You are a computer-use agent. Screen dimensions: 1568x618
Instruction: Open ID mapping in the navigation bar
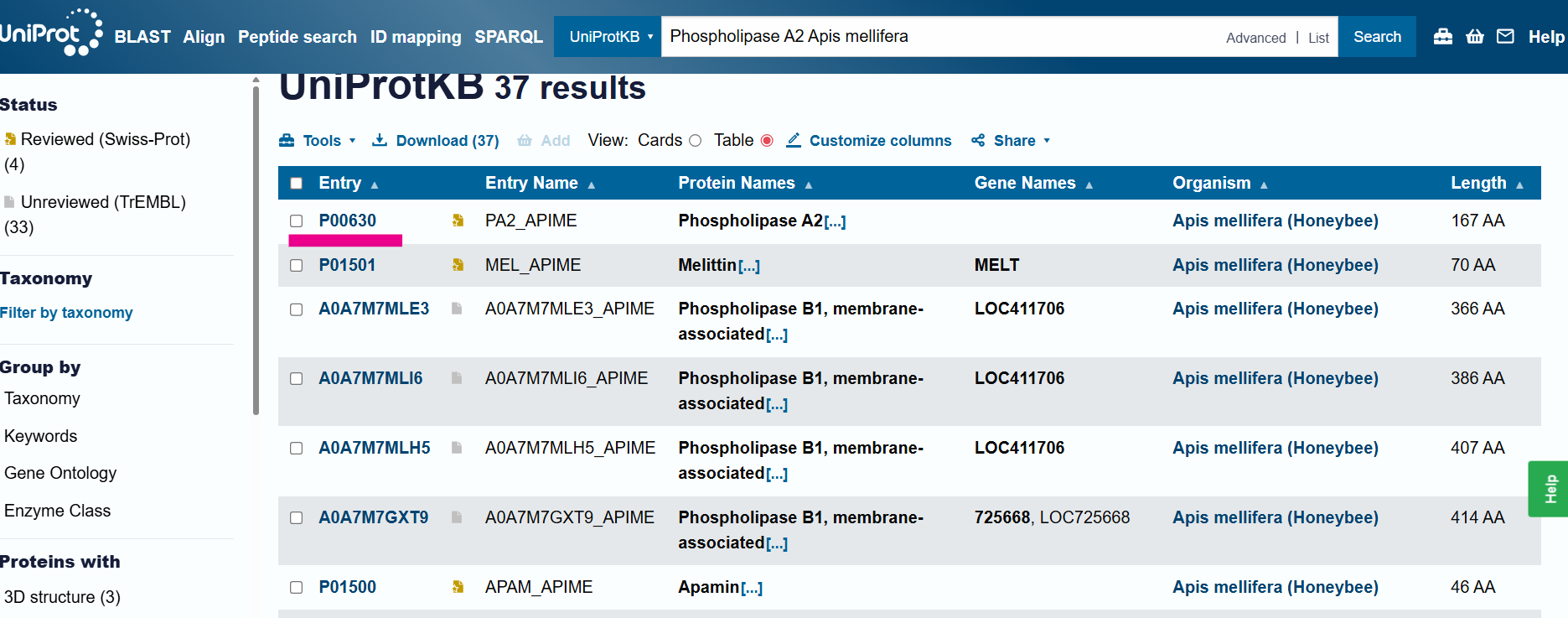coord(416,37)
